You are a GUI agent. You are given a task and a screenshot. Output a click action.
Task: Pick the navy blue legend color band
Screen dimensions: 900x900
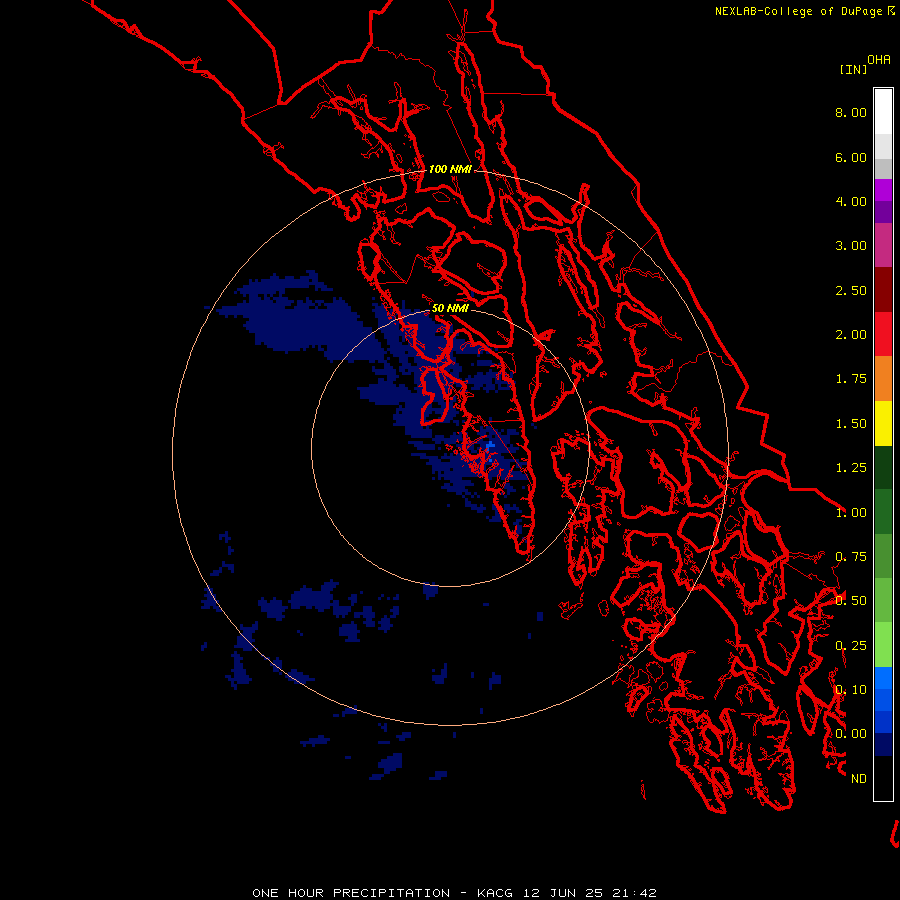click(x=883, y=744)
